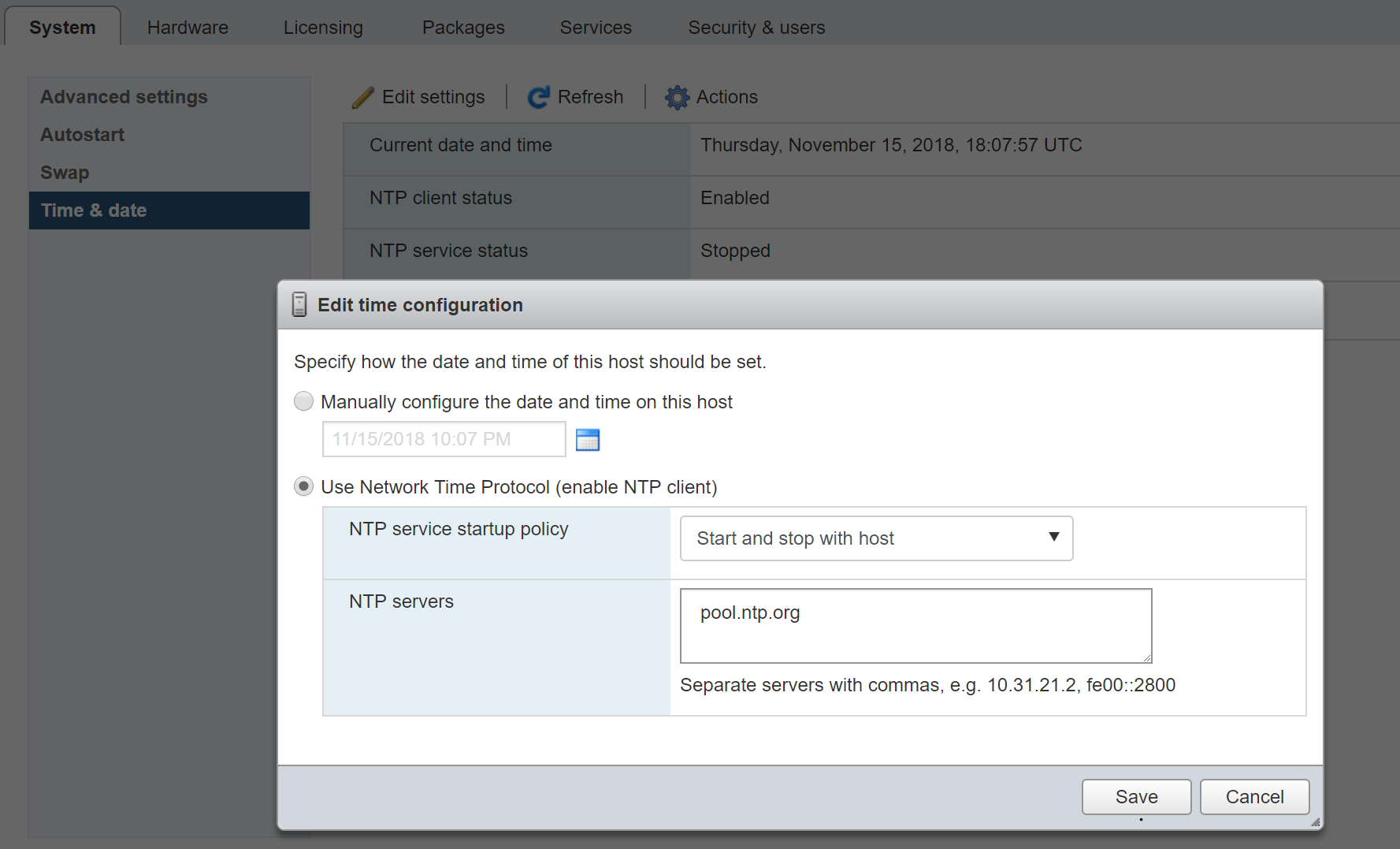
Task: Select manual date and time configuration
Action: click(303, 401)
